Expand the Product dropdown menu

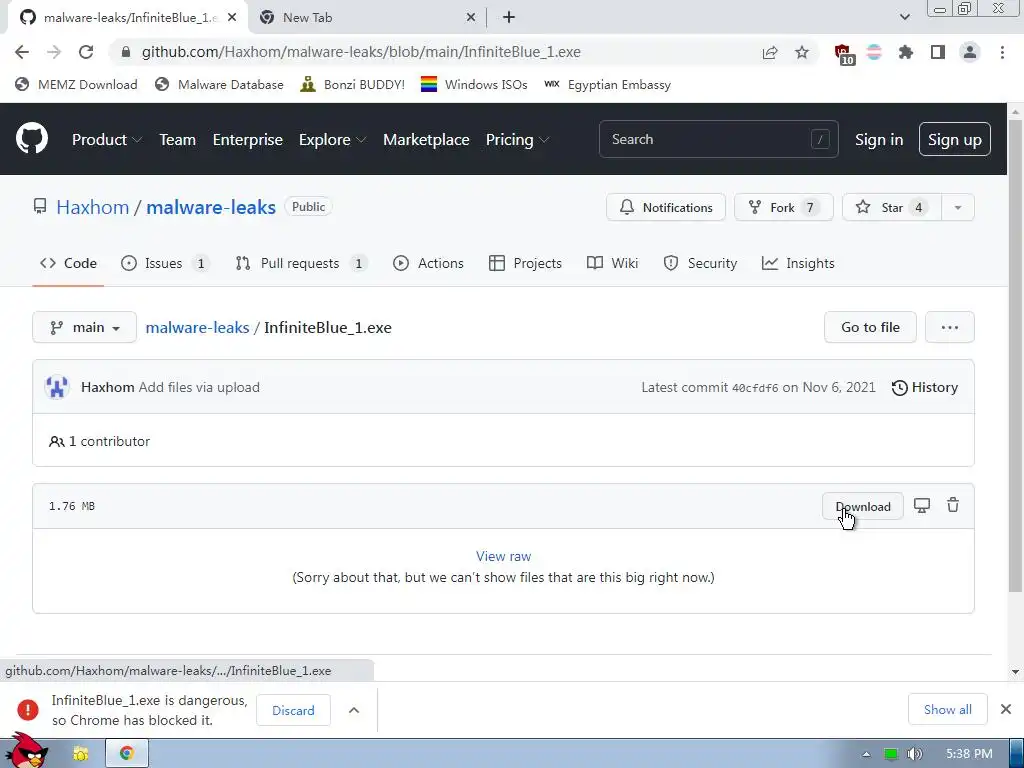point(106,140)
